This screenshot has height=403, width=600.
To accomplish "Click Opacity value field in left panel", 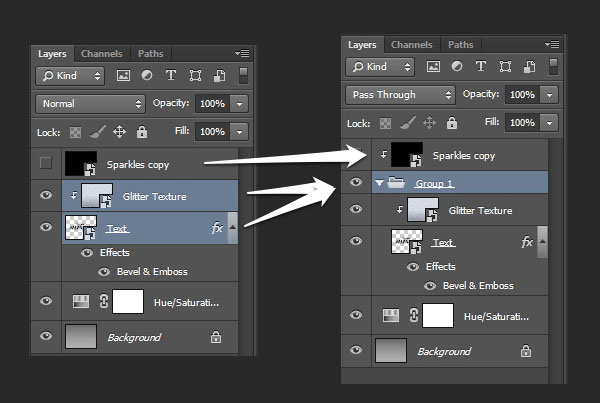I will [212, 104].
